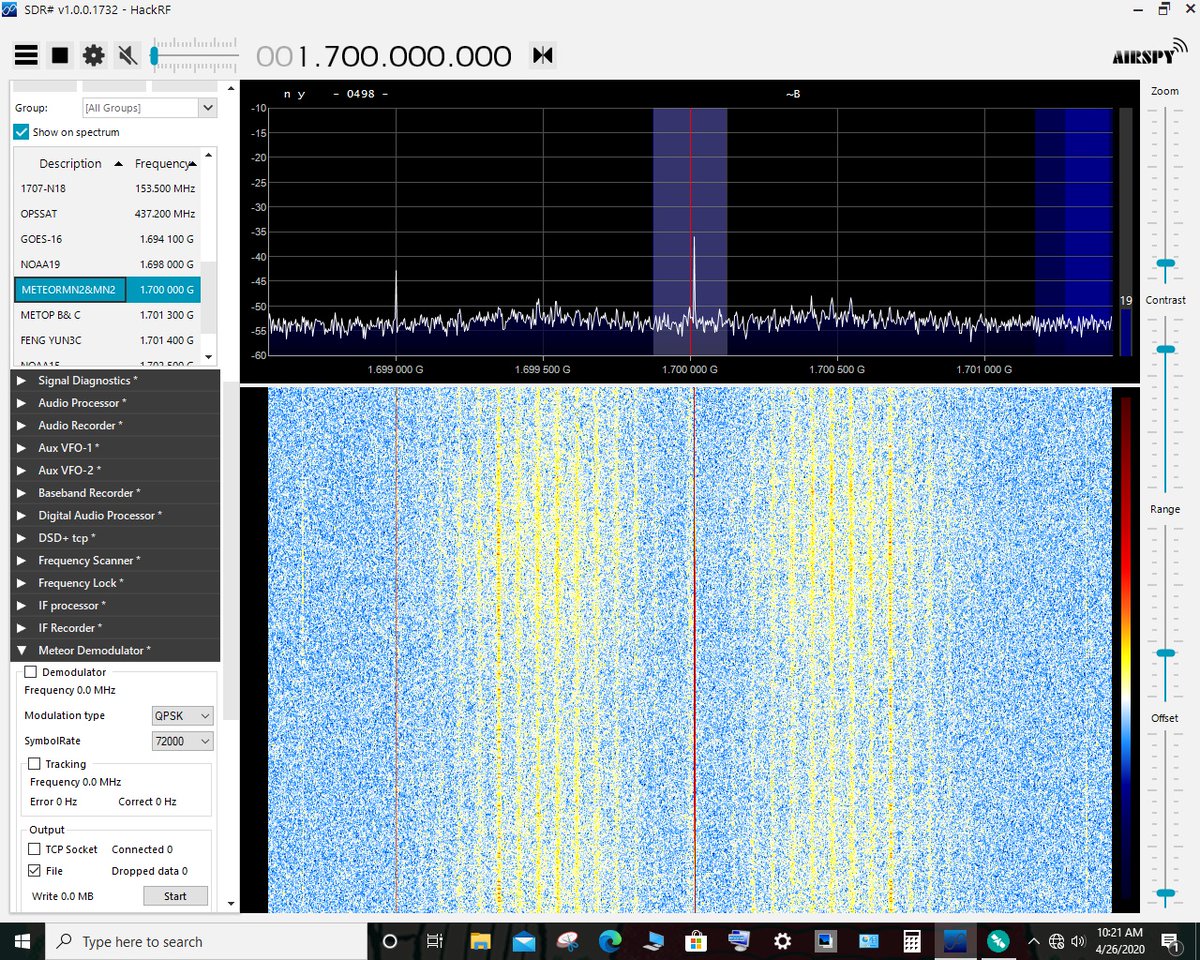Sort list by Description column header
The image size is (1200, 960).
pos(72,163)
